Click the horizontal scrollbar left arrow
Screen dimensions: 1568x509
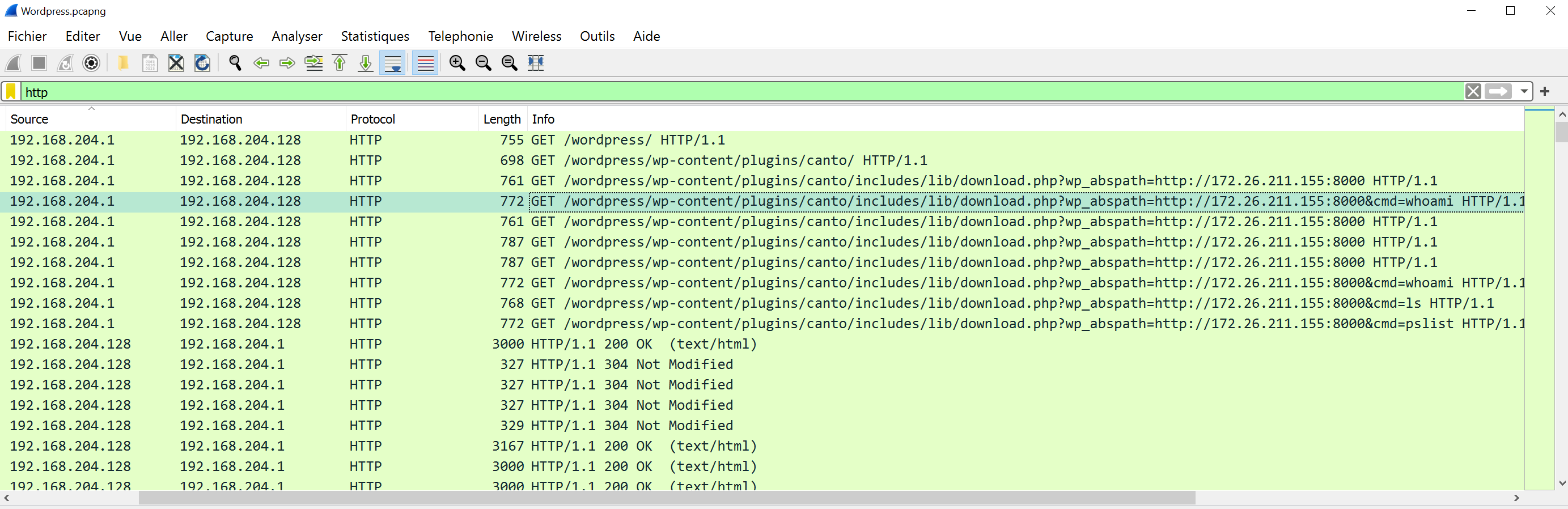pyautogui.click(x=7, y=498)
